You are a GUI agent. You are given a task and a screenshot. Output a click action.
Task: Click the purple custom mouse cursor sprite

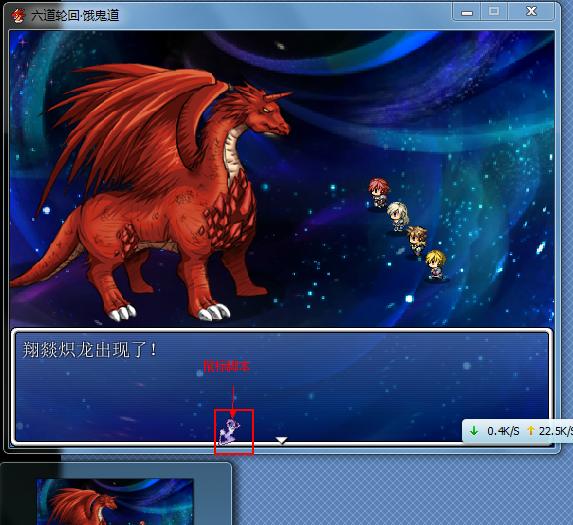click(229, 431)
